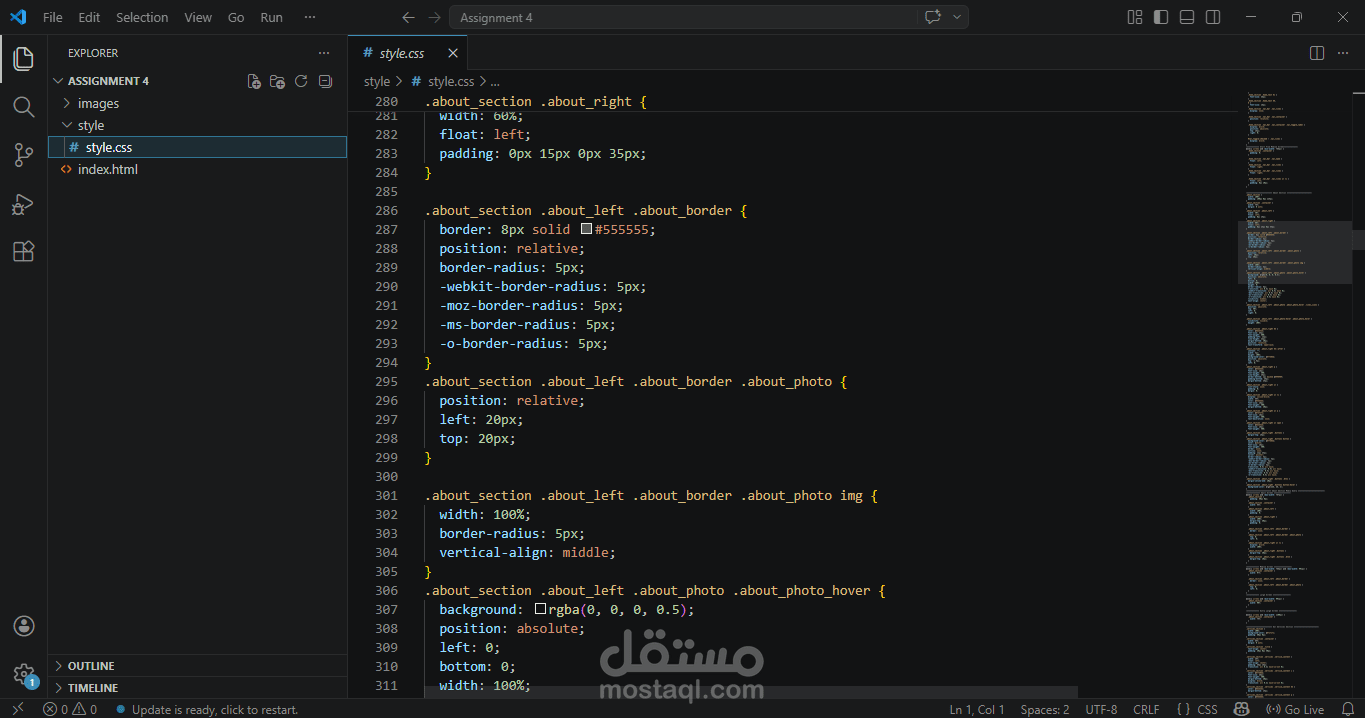Change end of line via CRLF
Image resolution: width=1365 pixels, height=718 pixels.
[1146, 709]
